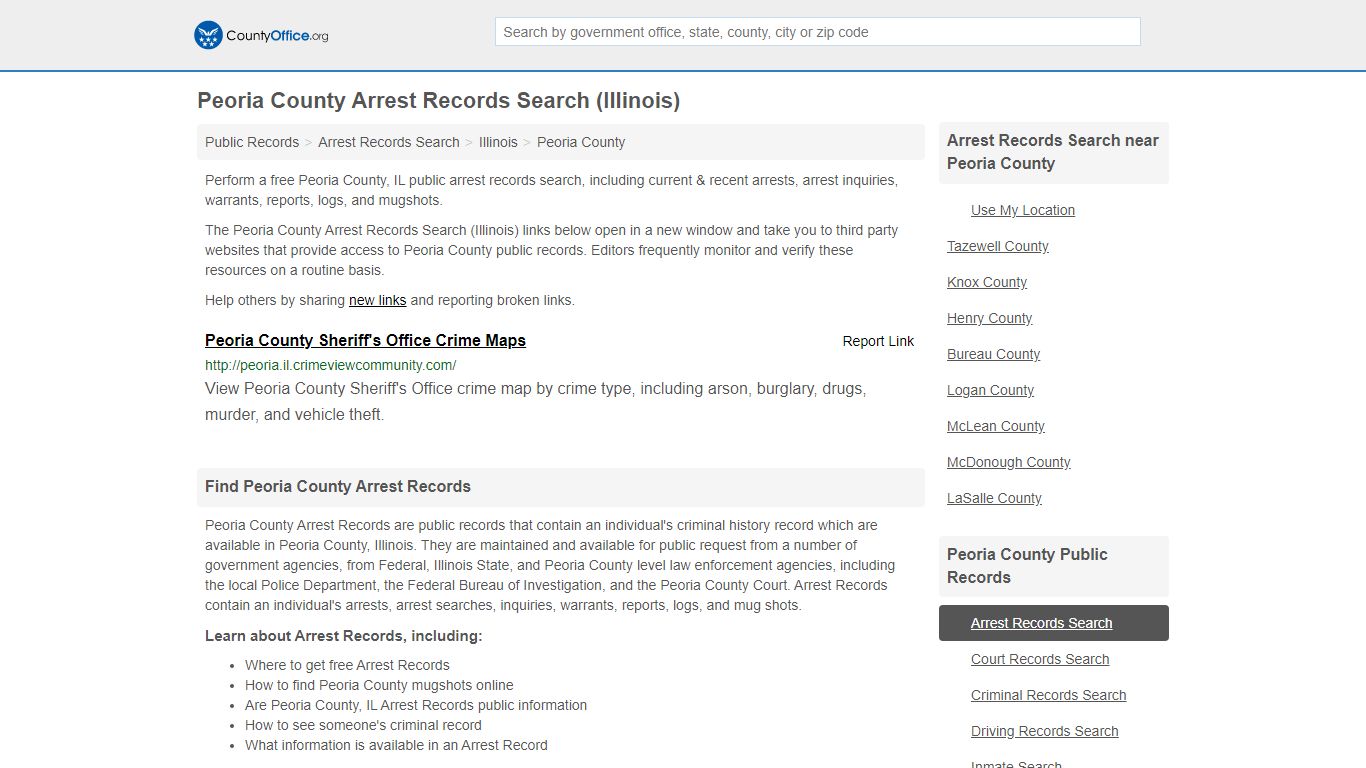Open McLean County arrest records
The width and height of the screenshot is (1366, 768).
996,426
